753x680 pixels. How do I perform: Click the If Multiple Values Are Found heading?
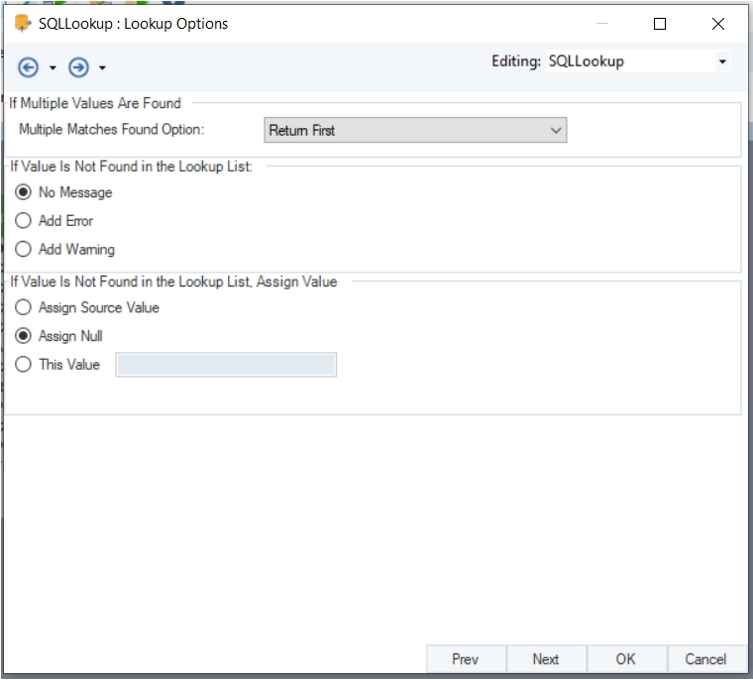(95, 103)
